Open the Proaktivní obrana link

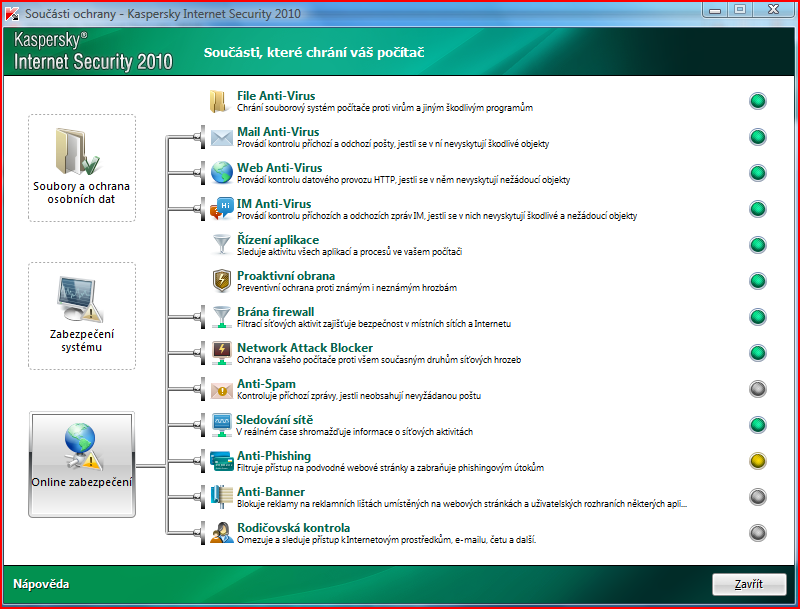pos(286,275)
